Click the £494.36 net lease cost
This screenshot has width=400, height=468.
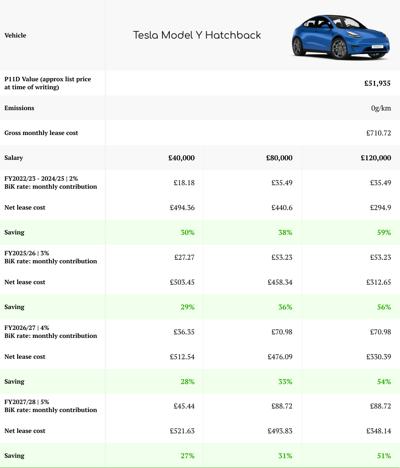click(182, 207)
